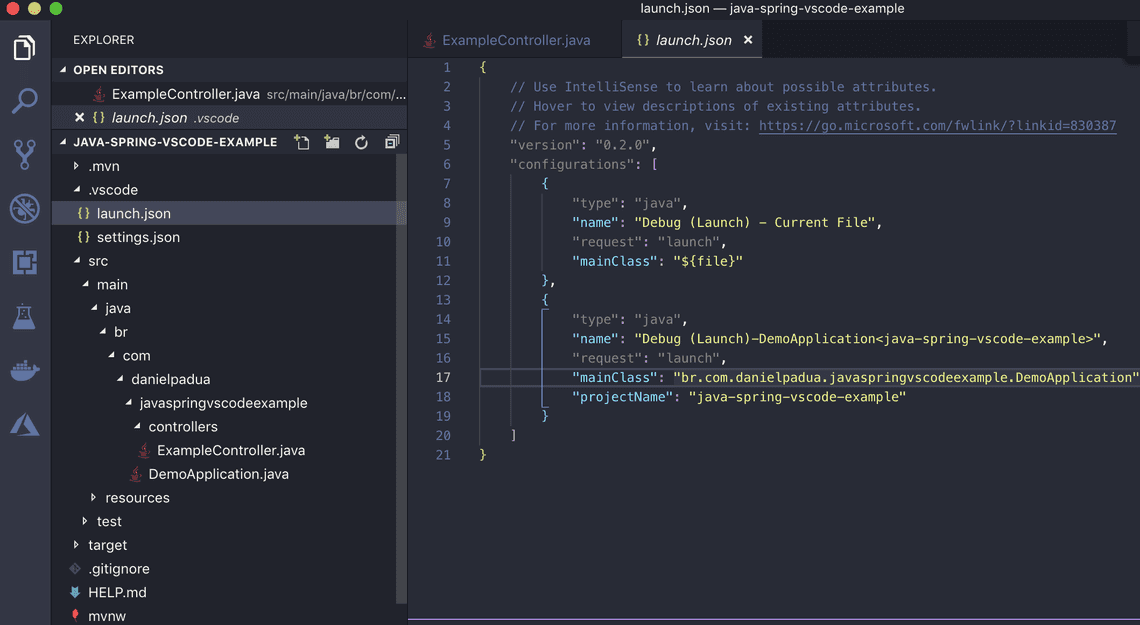This screenshot has width=1140, height=625.
Task: Select the Test beaker icon
Action: click(x=24, y=316)
